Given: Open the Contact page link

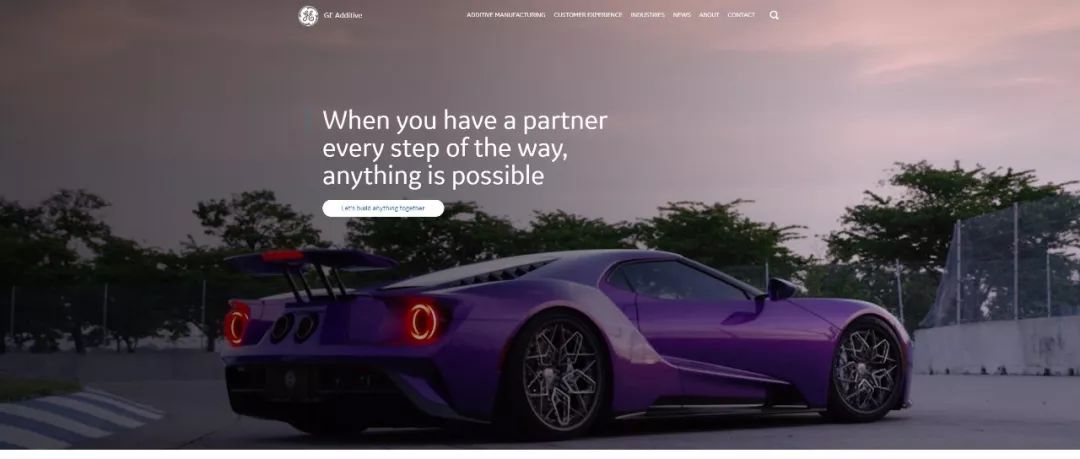Looking at the screenshot, I should coord(741,15).
